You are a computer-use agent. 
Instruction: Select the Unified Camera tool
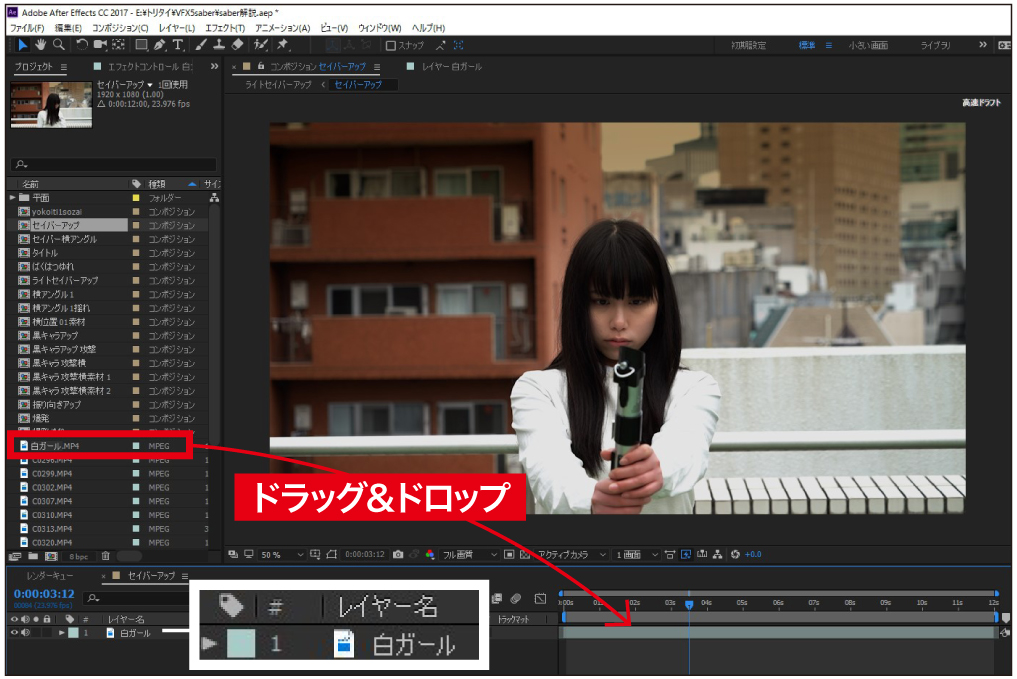click(100, 45)
